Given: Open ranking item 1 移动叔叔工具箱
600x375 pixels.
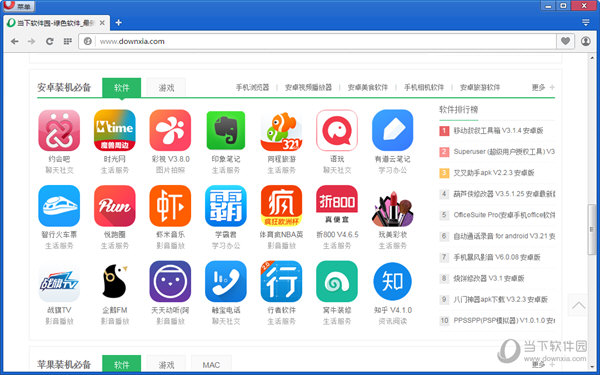Looking at the screenshot, I should [497, 130].
